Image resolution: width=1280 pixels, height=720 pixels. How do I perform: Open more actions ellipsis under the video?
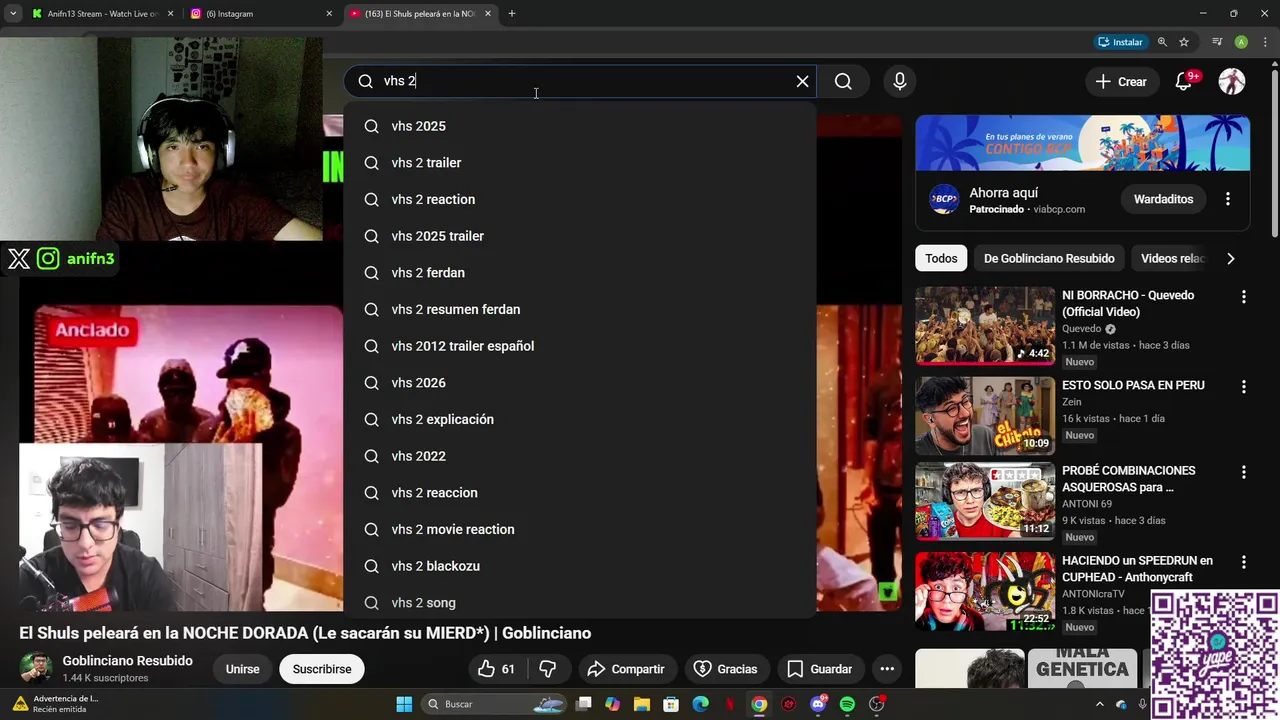(x=887, y=669)
